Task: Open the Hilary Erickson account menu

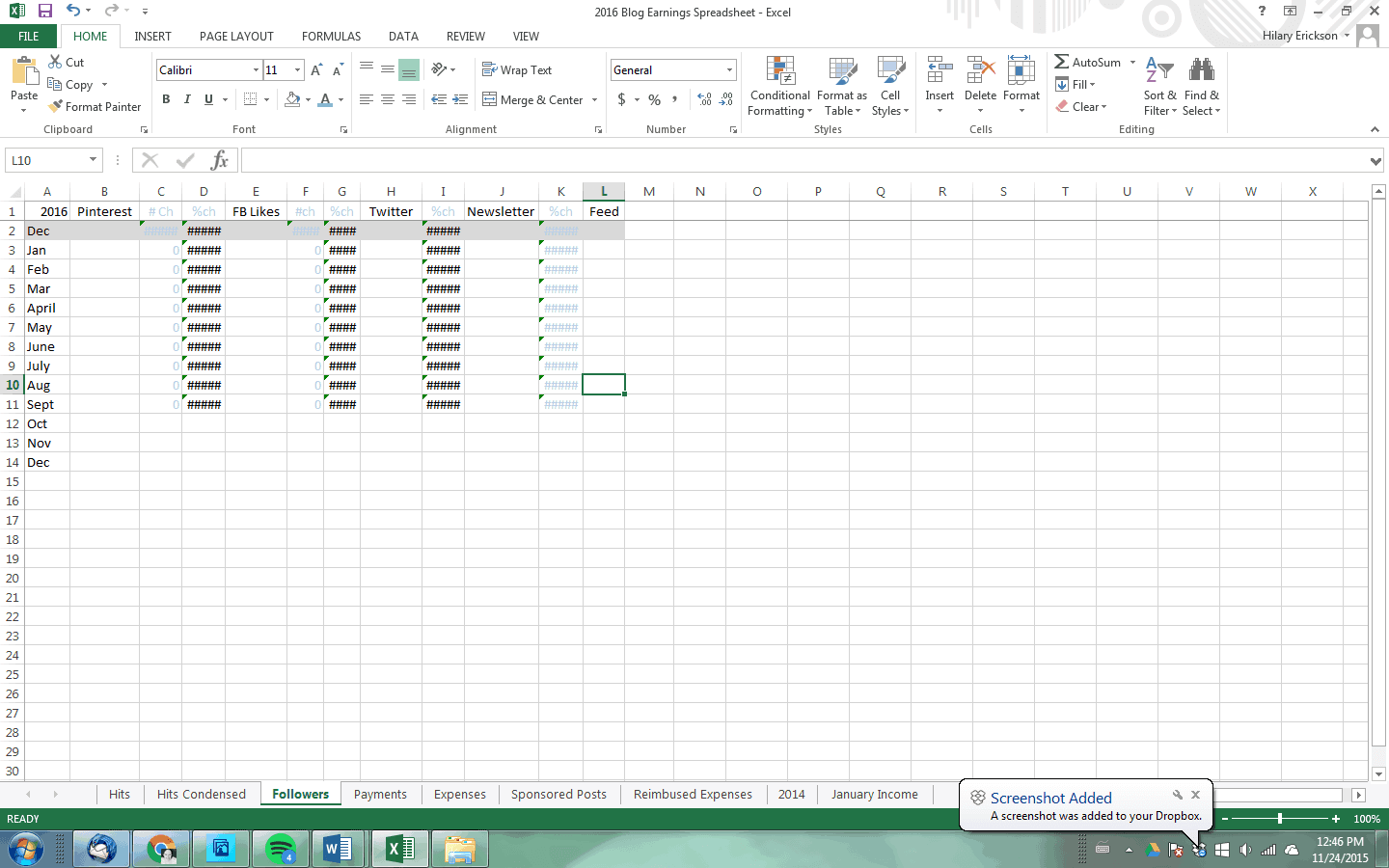Action: click(1306, 36)
